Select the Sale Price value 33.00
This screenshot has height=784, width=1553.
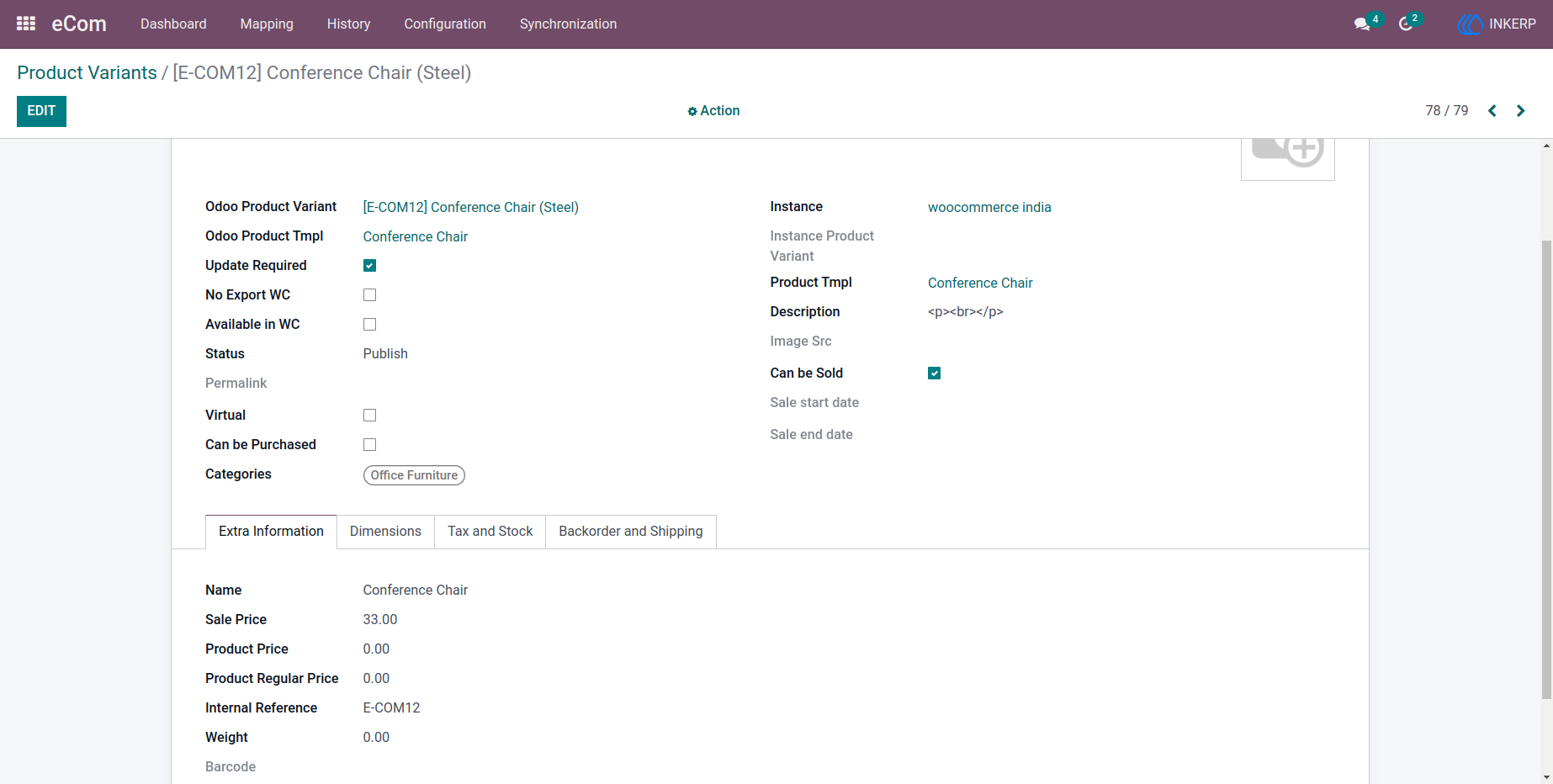379,620
